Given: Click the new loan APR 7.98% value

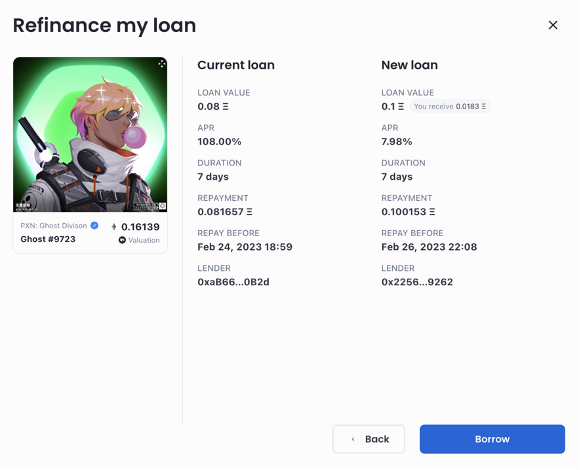Looking at the screenshot, I should click(397, 142).
